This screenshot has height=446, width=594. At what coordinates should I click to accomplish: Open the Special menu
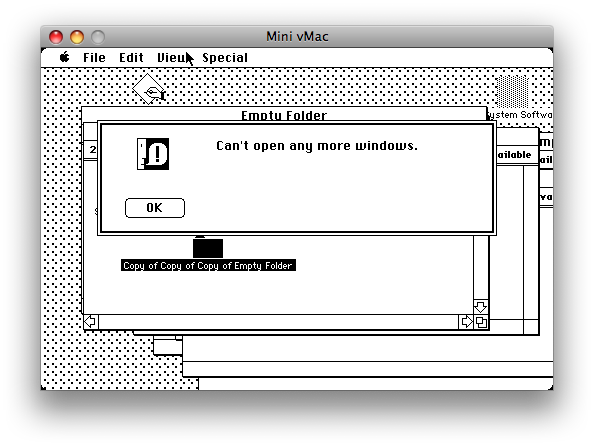[x=225, y=58]
